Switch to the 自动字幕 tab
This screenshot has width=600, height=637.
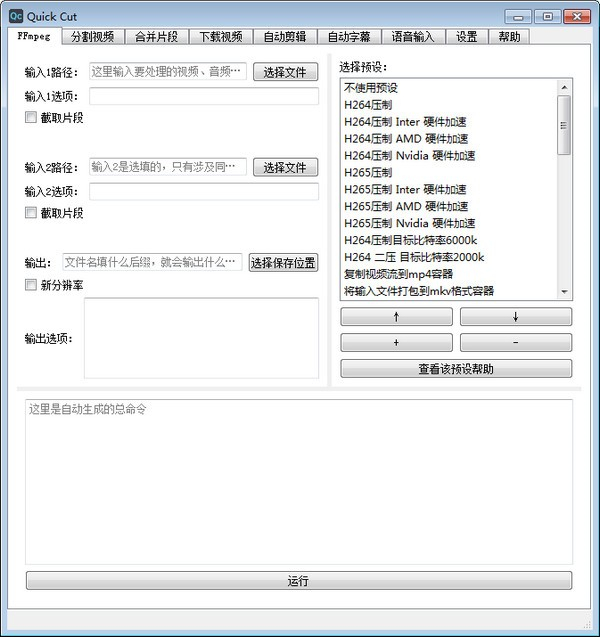[x=348, y=37]
